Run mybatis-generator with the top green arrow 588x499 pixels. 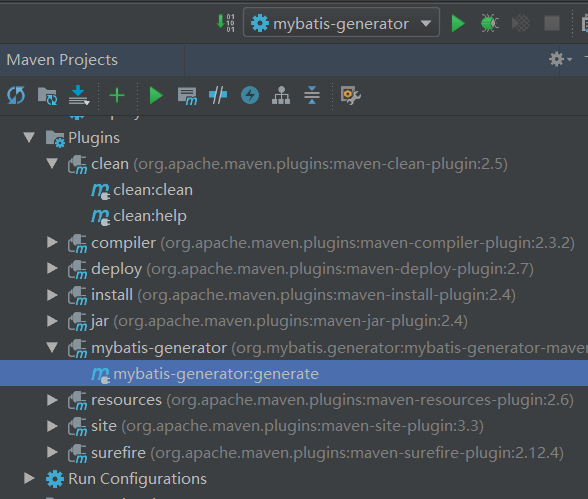[458, 23]
